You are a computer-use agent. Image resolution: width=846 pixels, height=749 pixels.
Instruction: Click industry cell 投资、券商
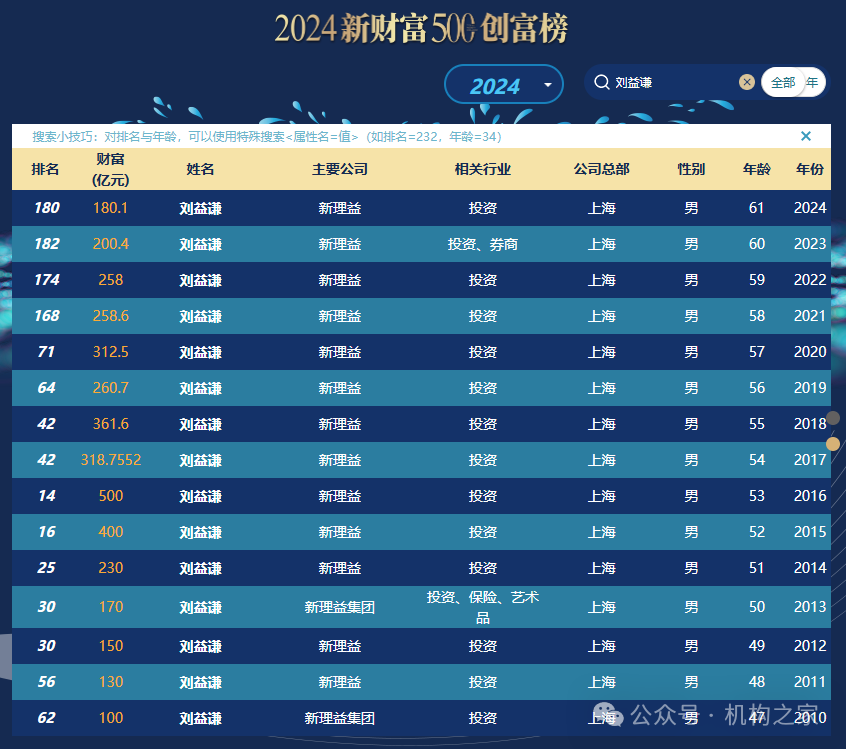(482, 244)
